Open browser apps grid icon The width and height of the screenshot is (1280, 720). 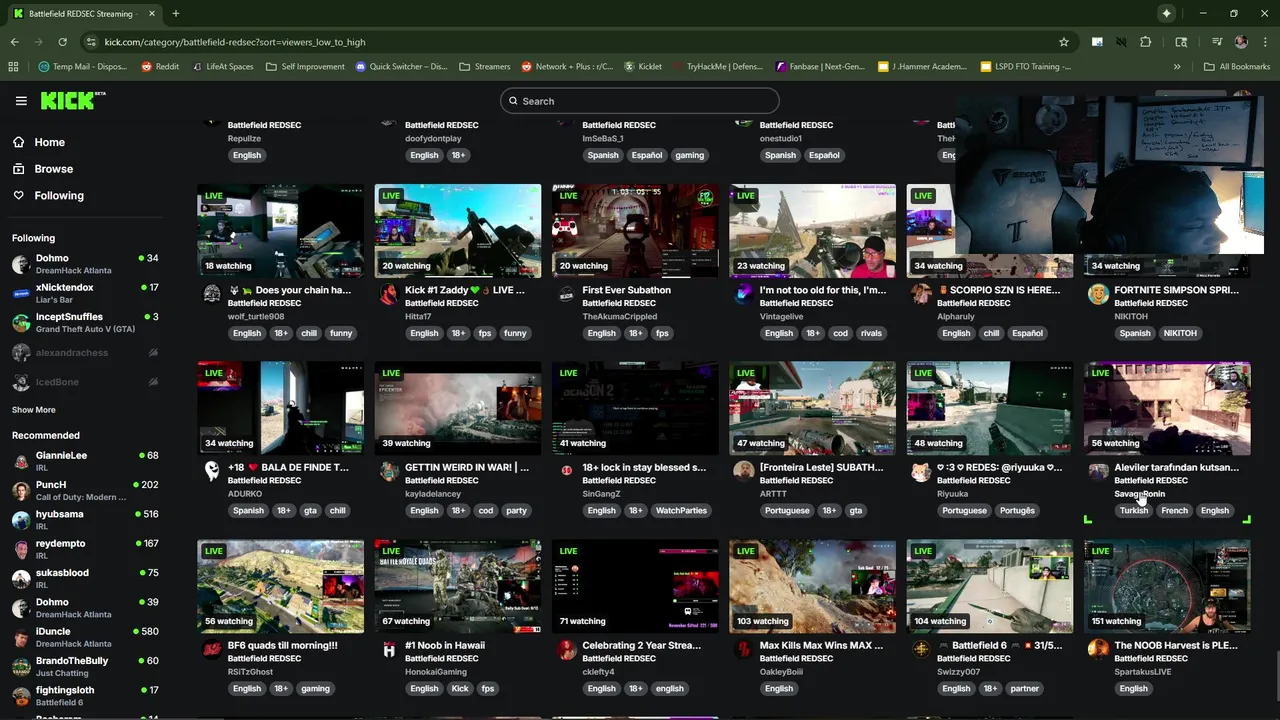13,66
